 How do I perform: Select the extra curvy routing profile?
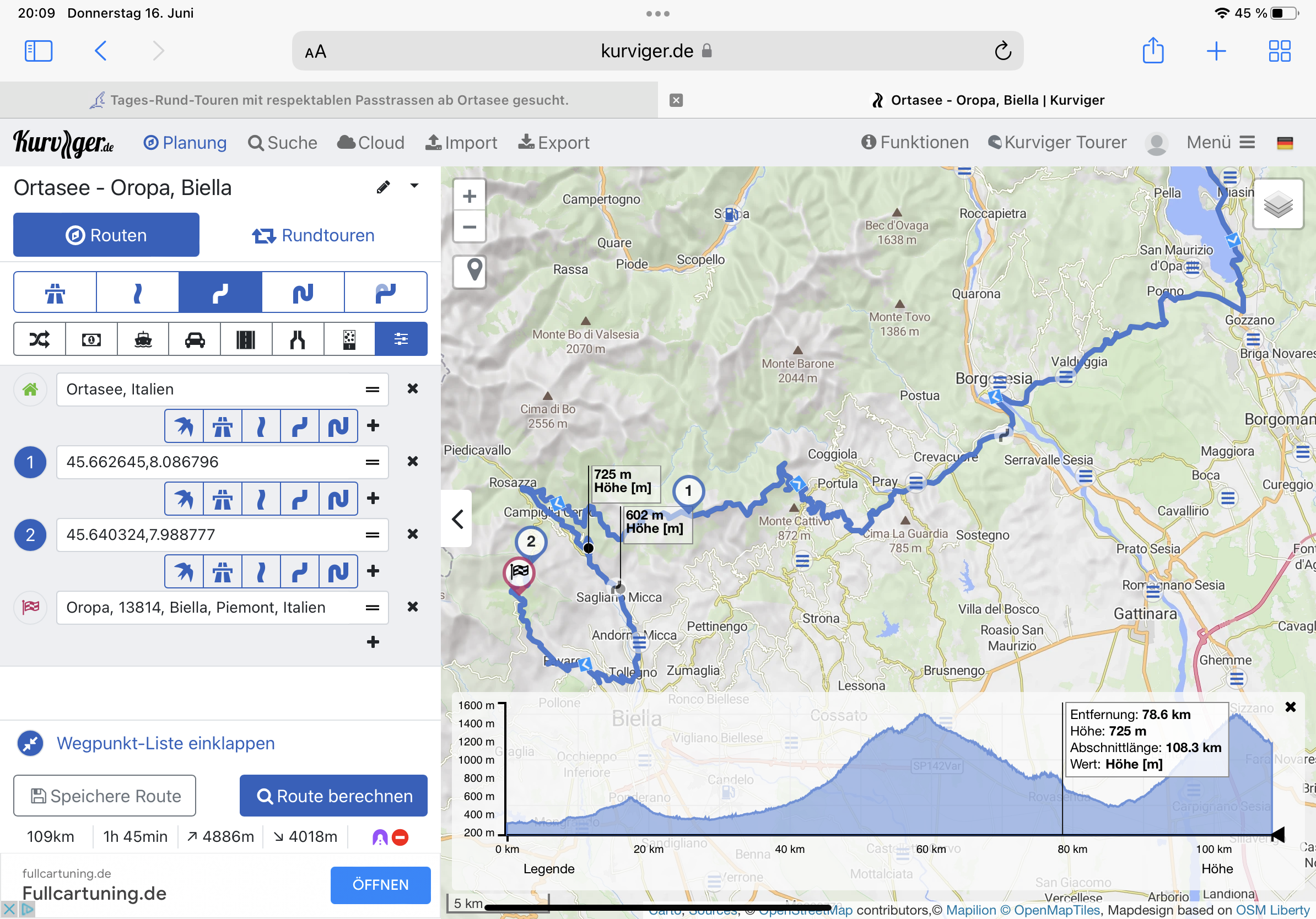pos(303,293)
